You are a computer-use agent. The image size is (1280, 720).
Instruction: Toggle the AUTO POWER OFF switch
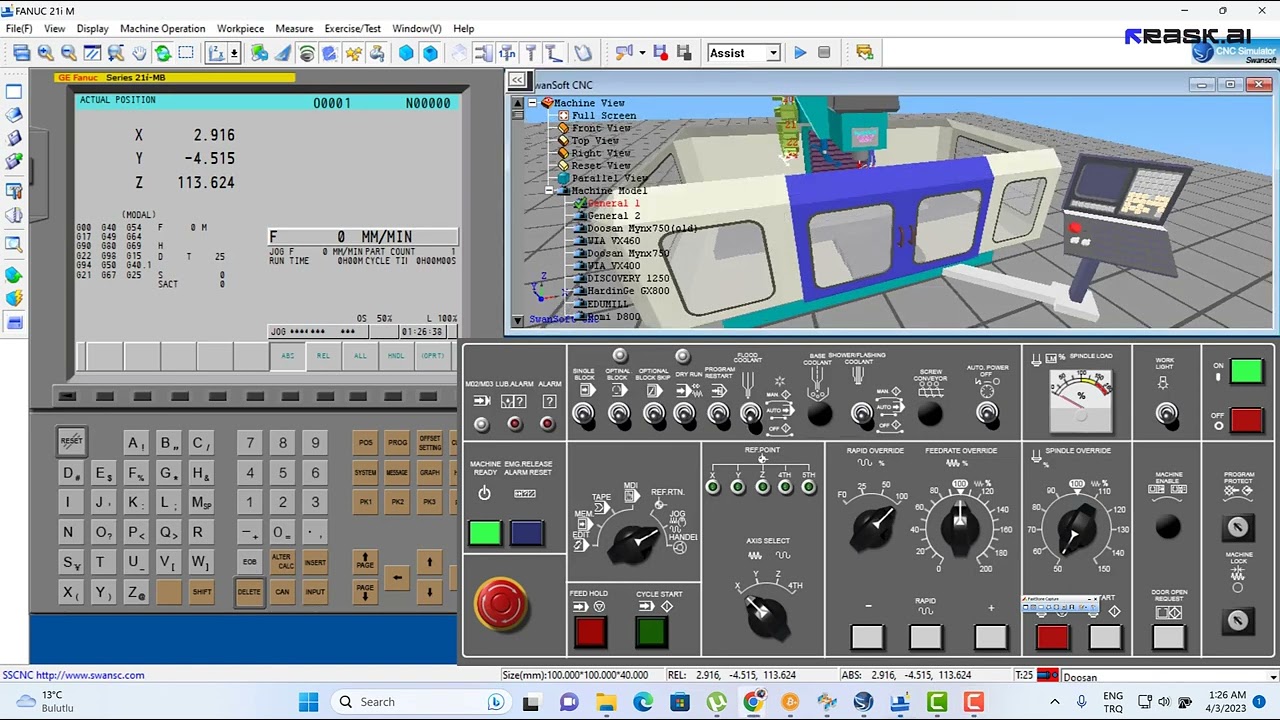(987, 414)
